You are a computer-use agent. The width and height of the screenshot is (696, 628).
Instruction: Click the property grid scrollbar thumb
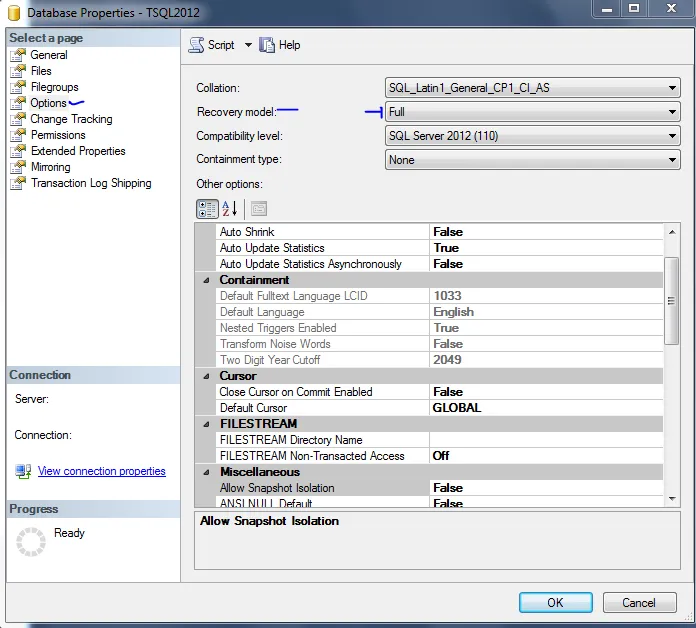click(671, 300)
